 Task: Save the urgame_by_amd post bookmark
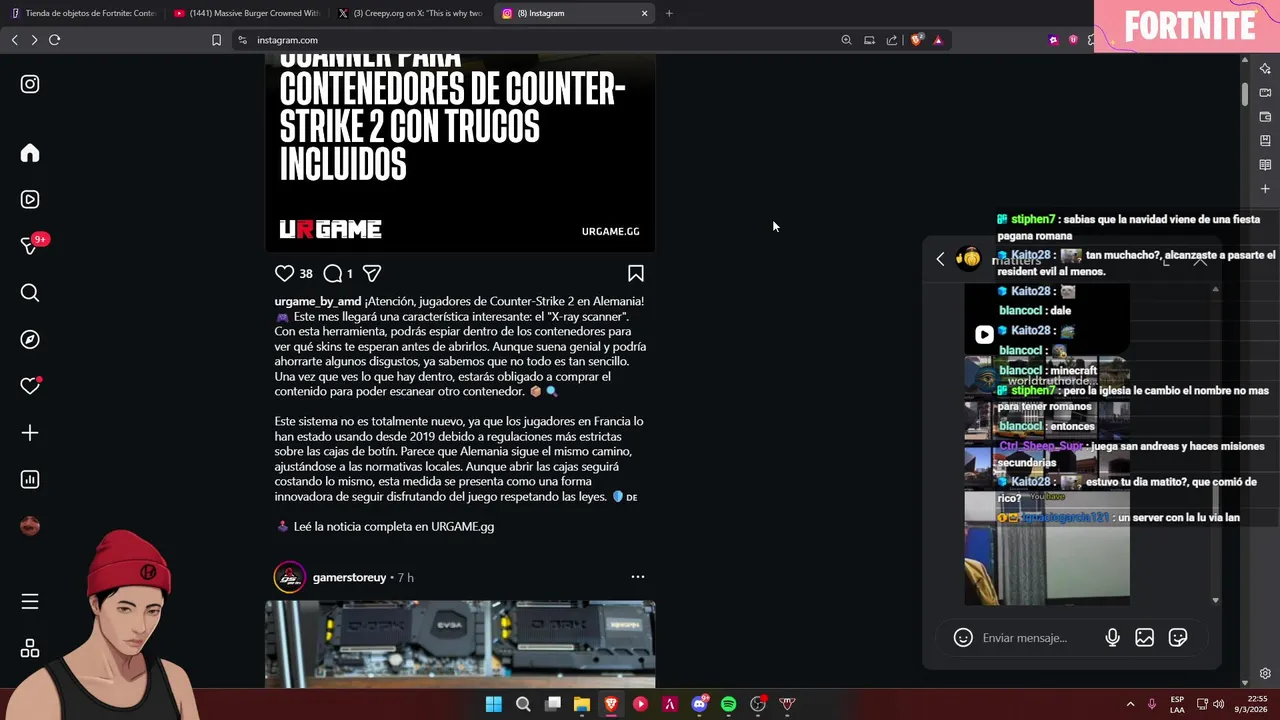(x=636, y=273)
